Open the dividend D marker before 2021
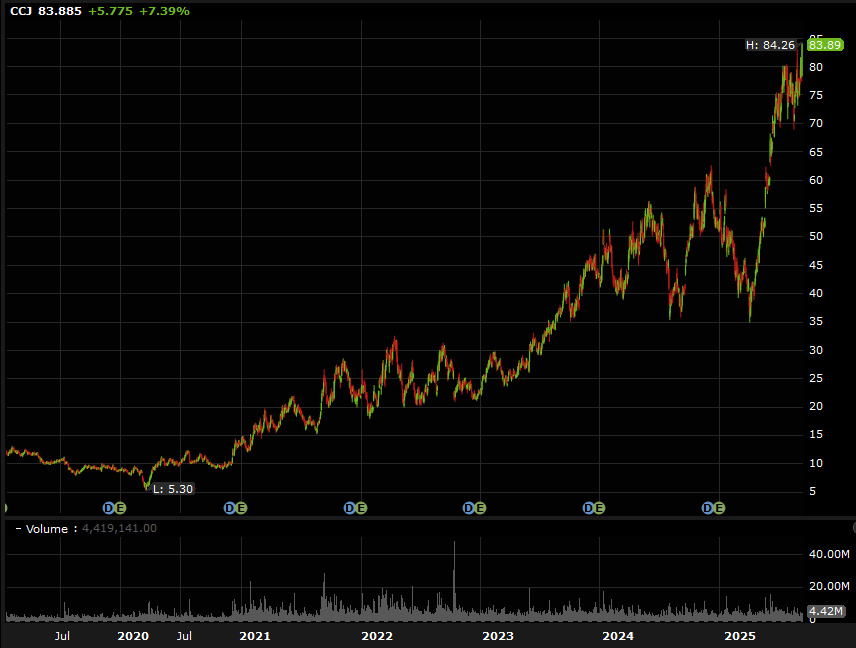 click(230, 508)
